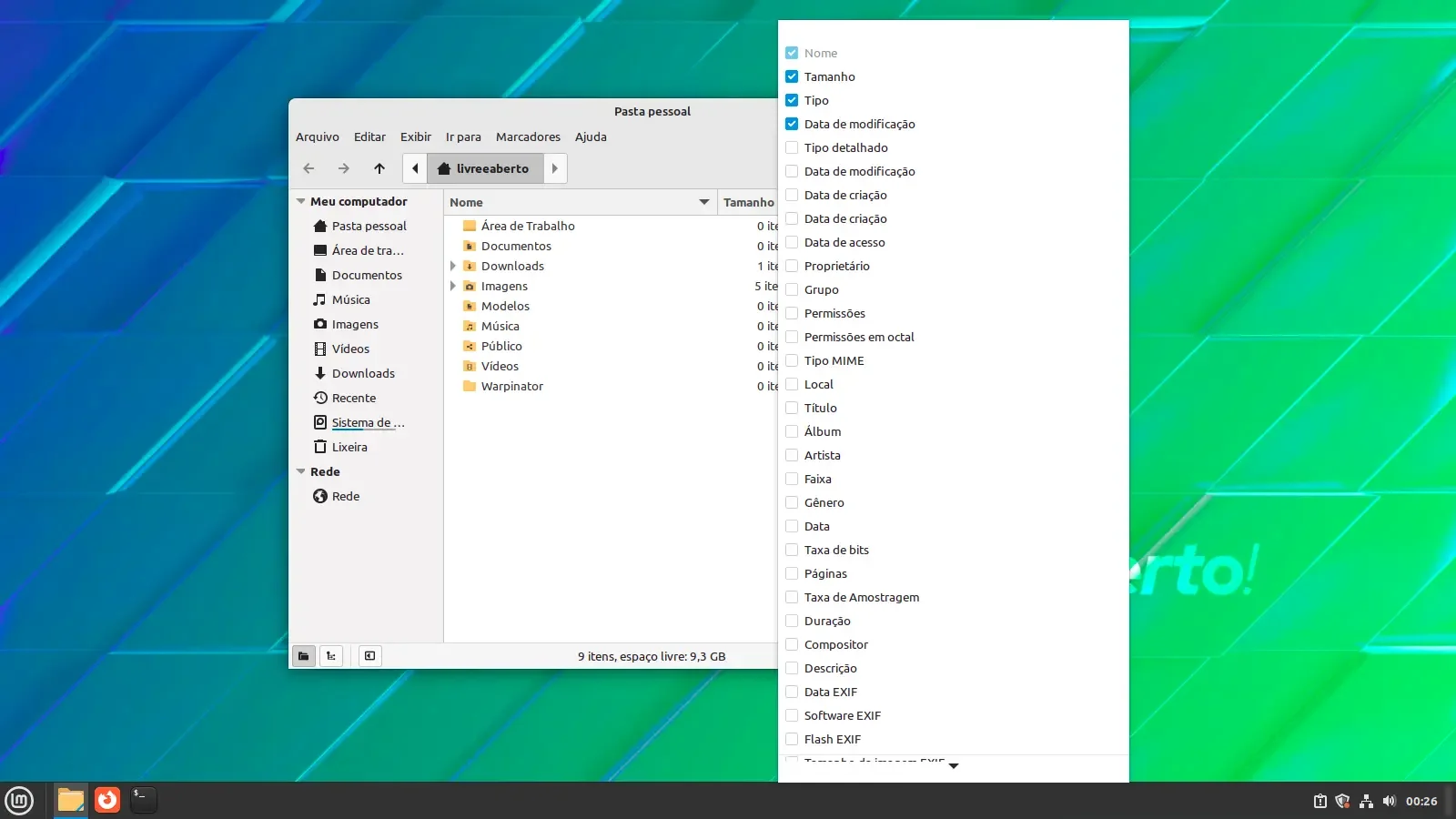1456x819 pixels.
Task: Enable the Proprietário column checkbox
Action: [792, 266]
